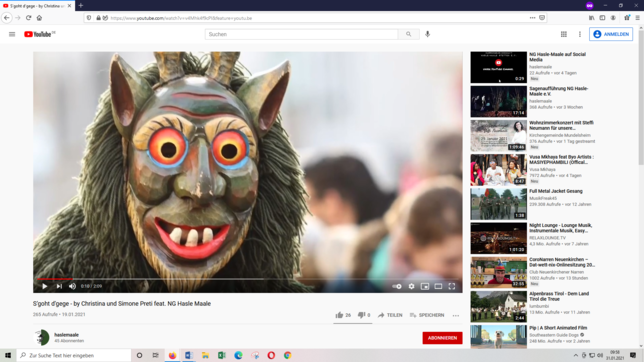Toggle the Firefox sidebar view
644x362 pixels.
click(x=602, y=18)
